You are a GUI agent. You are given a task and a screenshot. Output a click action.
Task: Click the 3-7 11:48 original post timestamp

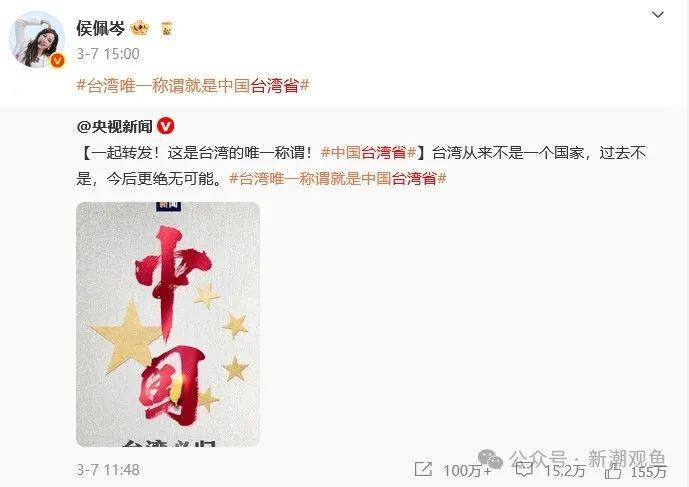(x=108, y=470)
